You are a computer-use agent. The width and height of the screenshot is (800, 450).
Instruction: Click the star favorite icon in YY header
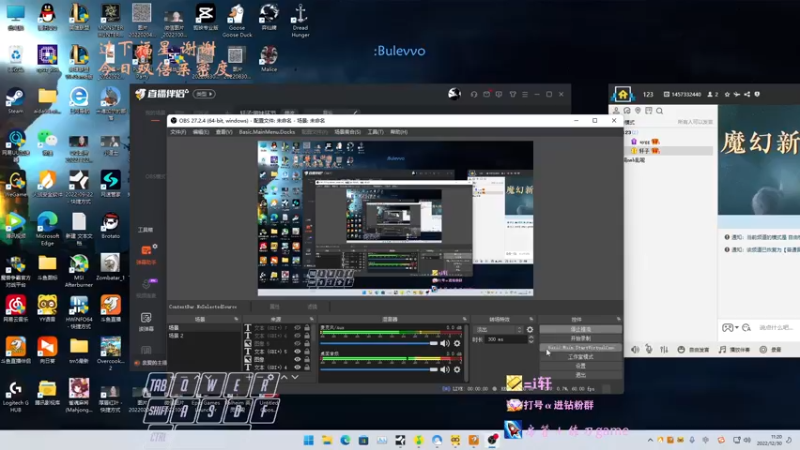[728, 94]
